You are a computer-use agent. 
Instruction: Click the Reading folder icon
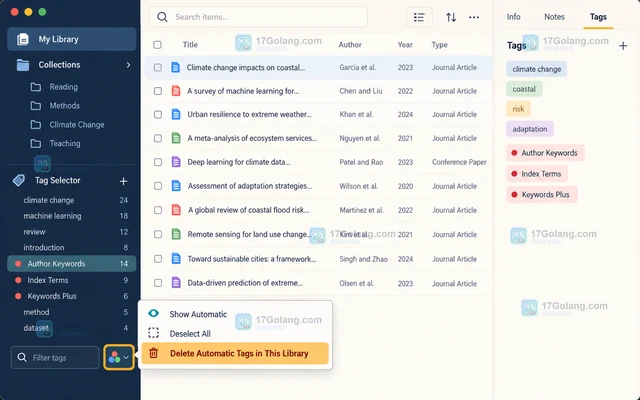(x=36, y=87)
